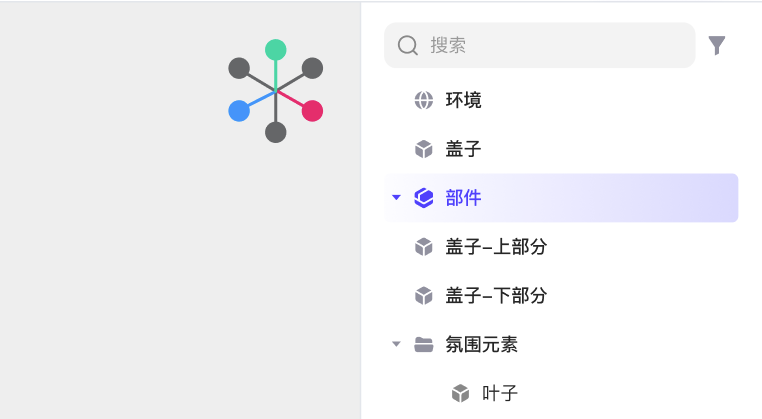This screenshot has width=762, height=419.
Task: Focus the 搜索 search field
Action: click(x=539, y=45)
